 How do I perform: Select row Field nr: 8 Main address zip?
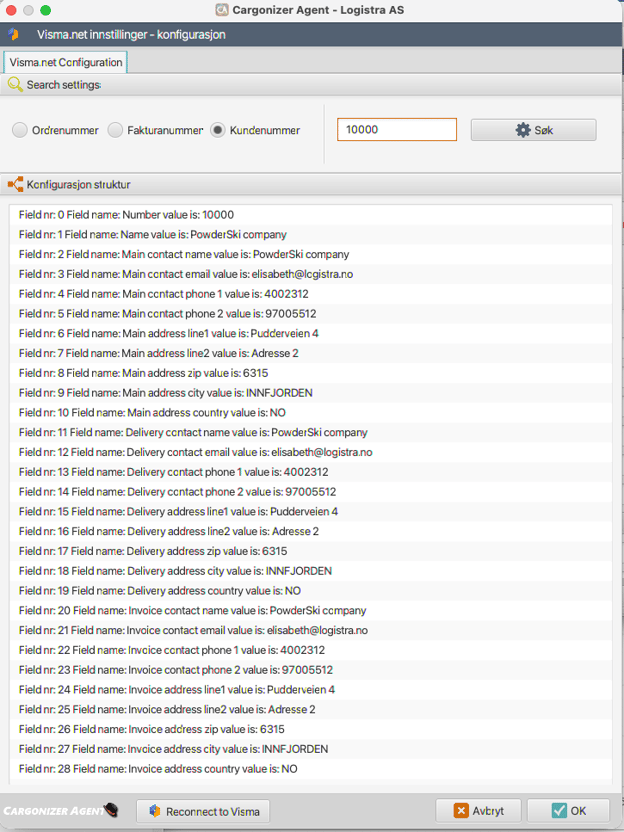(x=311, y=373)
